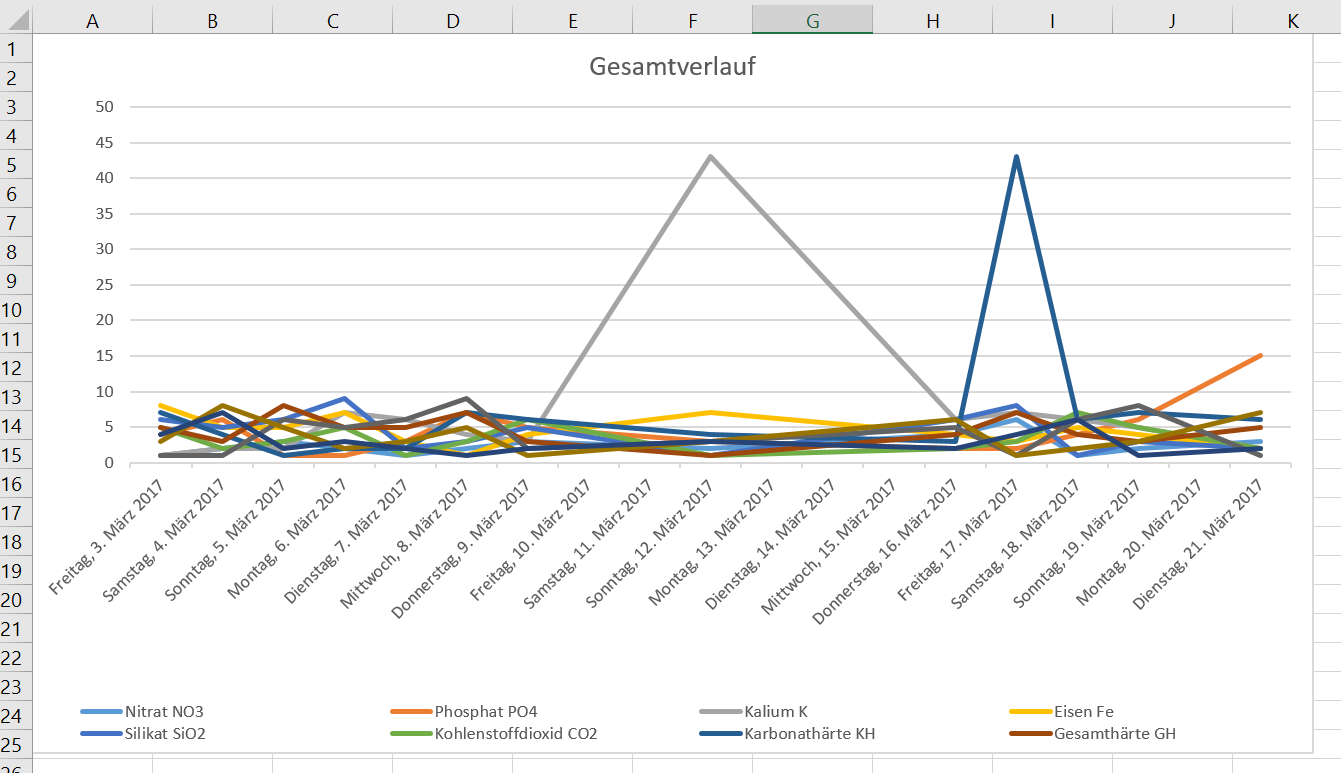The height and width of the screenshot is (773, 1341).
Task: Click the Karbonathärte KH legend entry
Action: pos(785,733)
